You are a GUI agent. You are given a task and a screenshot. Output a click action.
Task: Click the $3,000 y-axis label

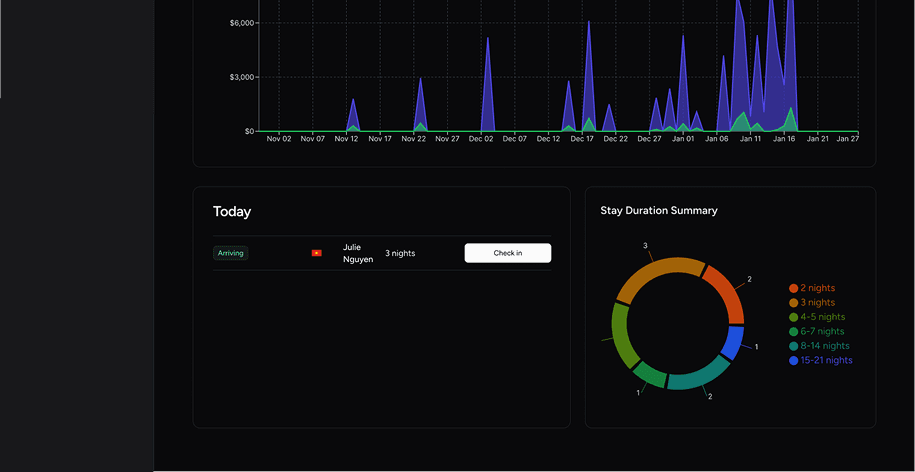(241, 77)
